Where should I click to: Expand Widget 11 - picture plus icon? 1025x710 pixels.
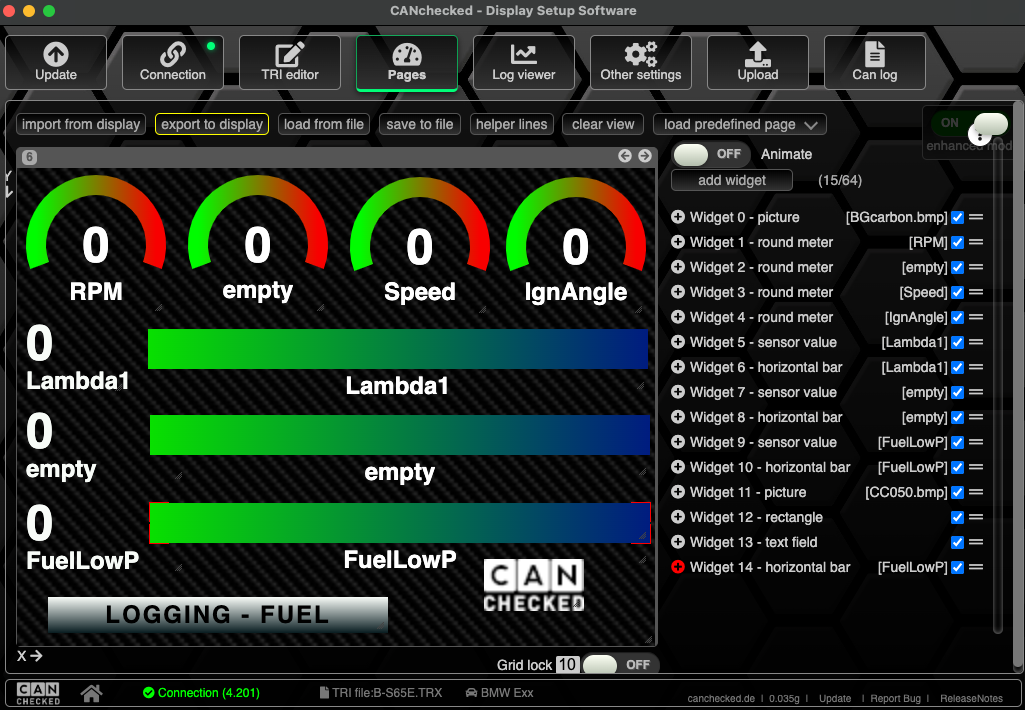pos(678,492)
